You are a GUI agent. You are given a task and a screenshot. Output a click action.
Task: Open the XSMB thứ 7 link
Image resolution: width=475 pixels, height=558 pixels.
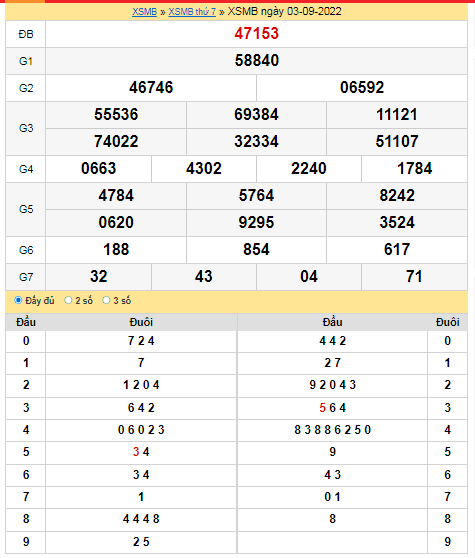[192, 12]
